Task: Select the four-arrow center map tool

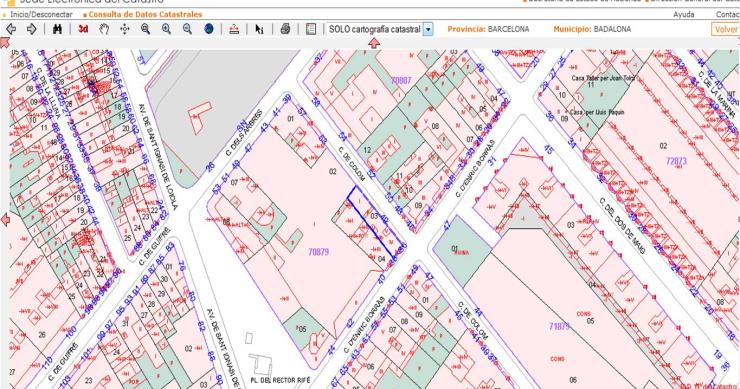Action: pyautogui.click(x=125, y=29)
